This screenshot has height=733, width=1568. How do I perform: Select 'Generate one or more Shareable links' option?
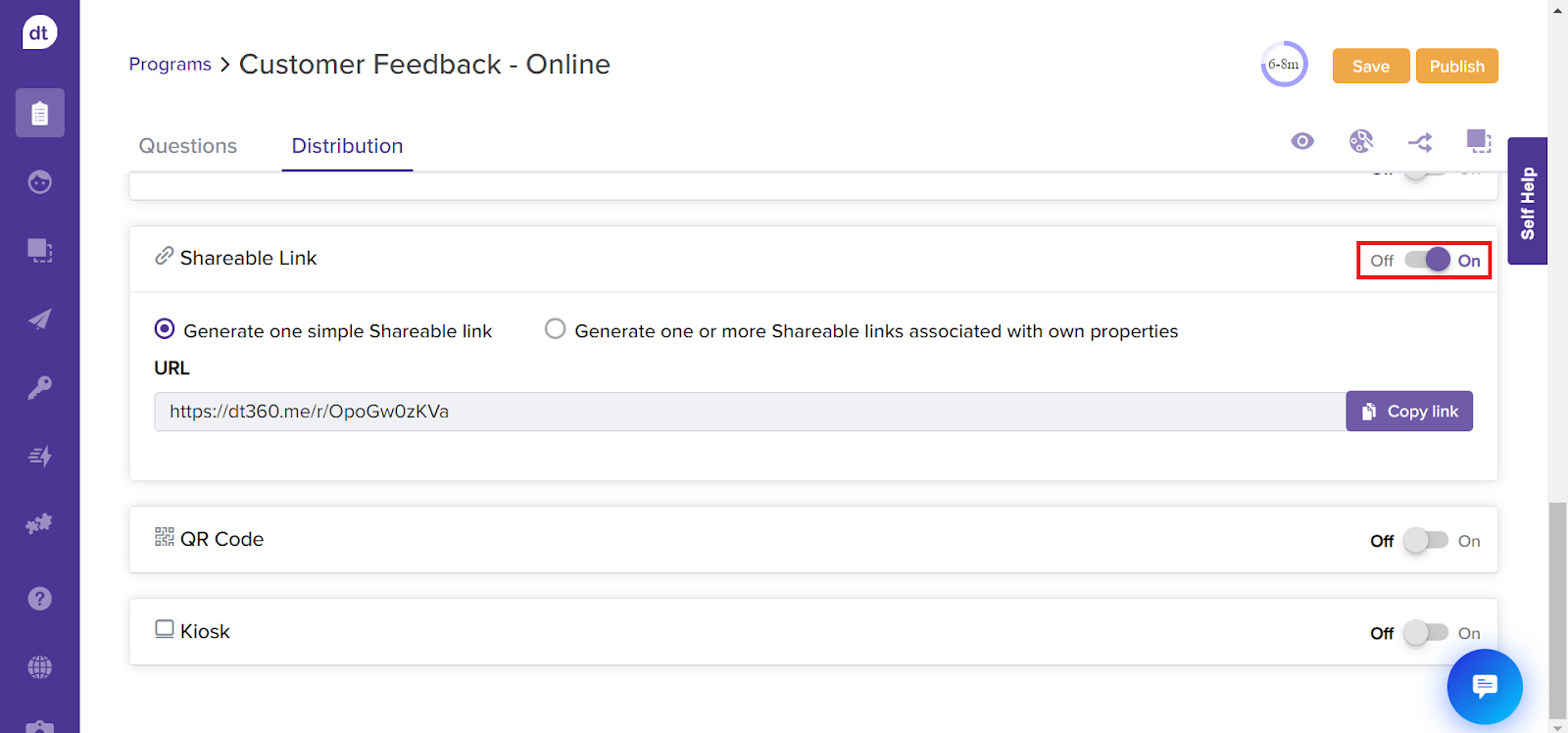pyautogui.click(x=556, y=329)
